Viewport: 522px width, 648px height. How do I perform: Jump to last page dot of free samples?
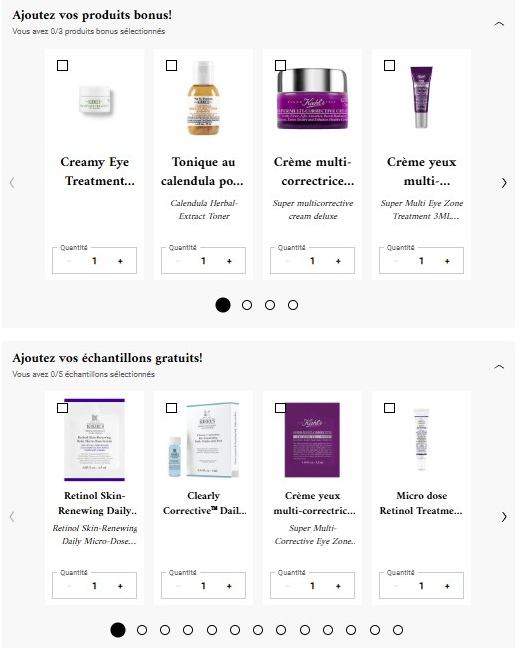(x=398, y=630)
